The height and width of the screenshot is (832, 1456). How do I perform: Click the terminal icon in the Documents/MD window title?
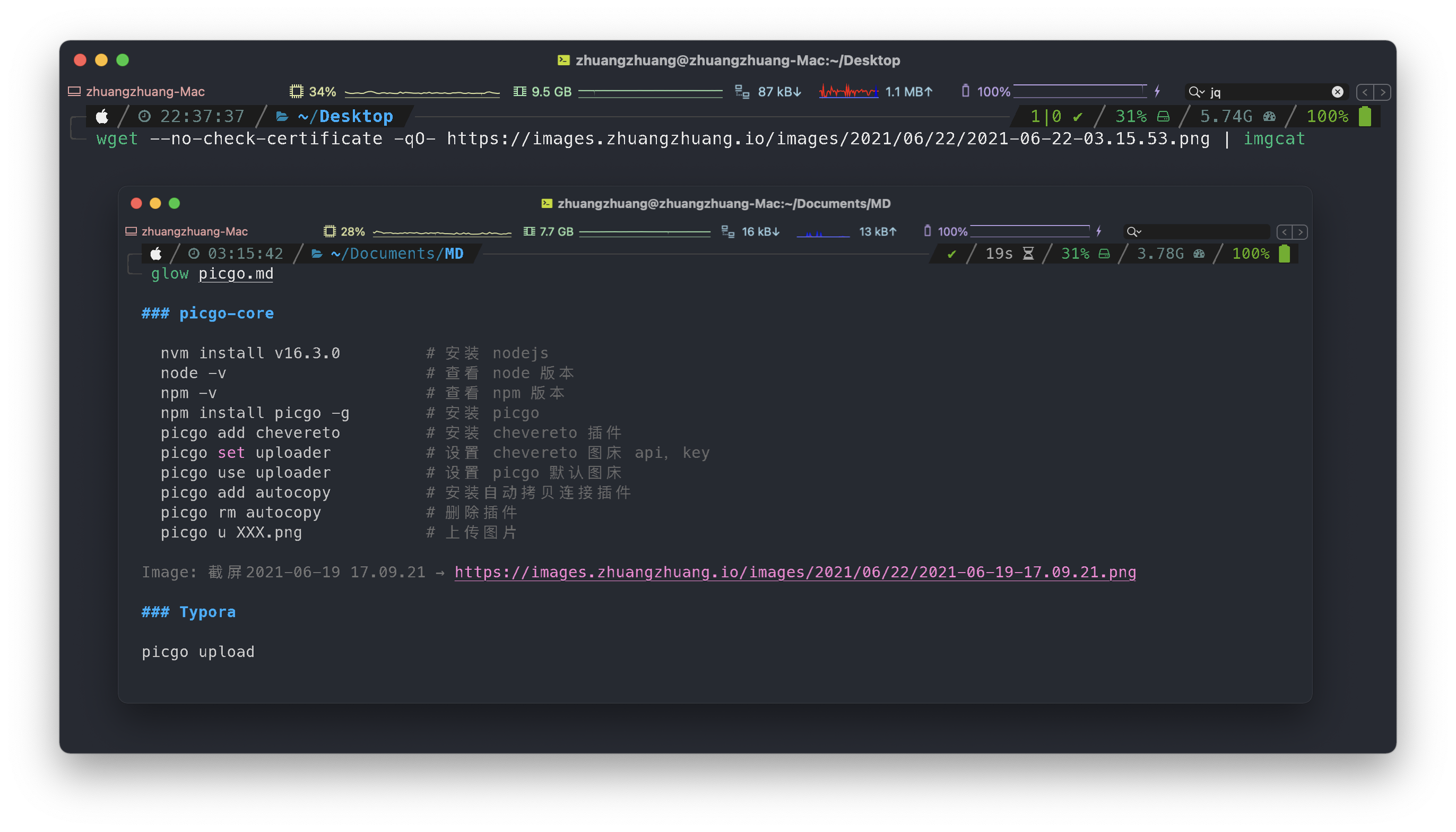[547, 203]
